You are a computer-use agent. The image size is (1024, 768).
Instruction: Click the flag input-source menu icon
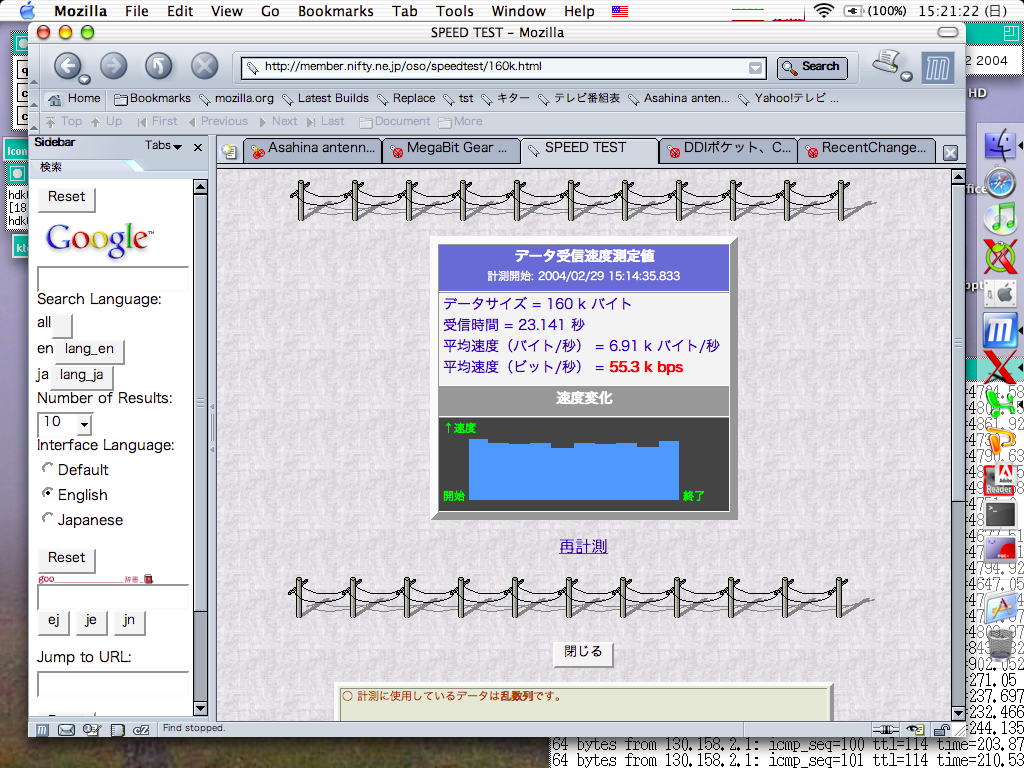click(620, 11)
